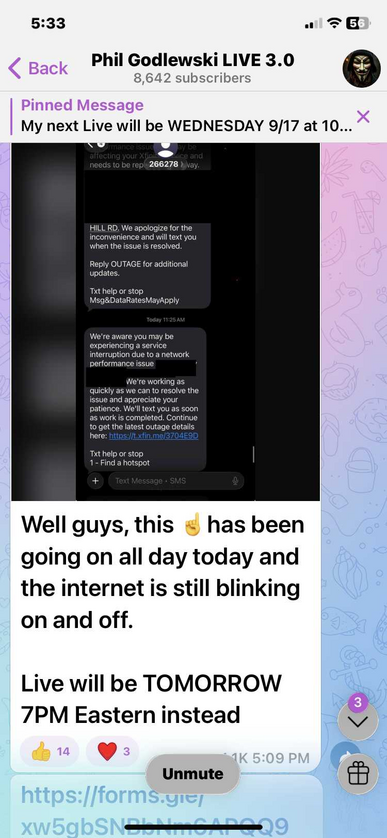
Task: Tap the Back text label
Action: [x=48, y=68]
